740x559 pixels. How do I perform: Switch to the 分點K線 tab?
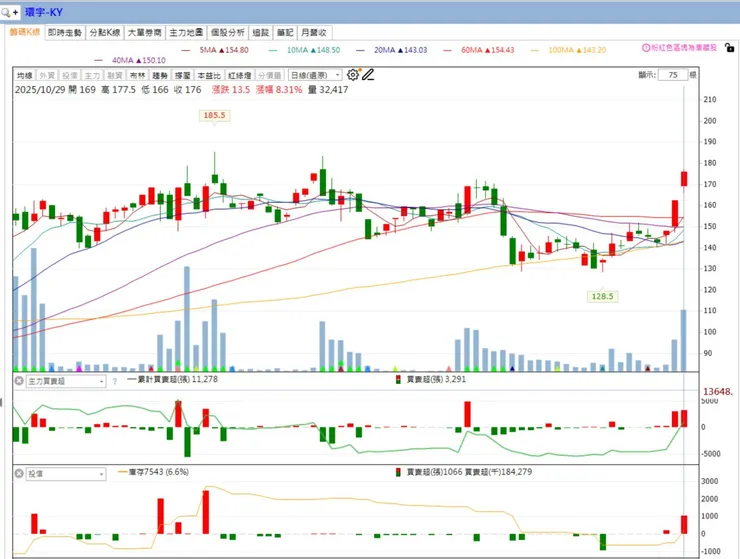point(105,33)
